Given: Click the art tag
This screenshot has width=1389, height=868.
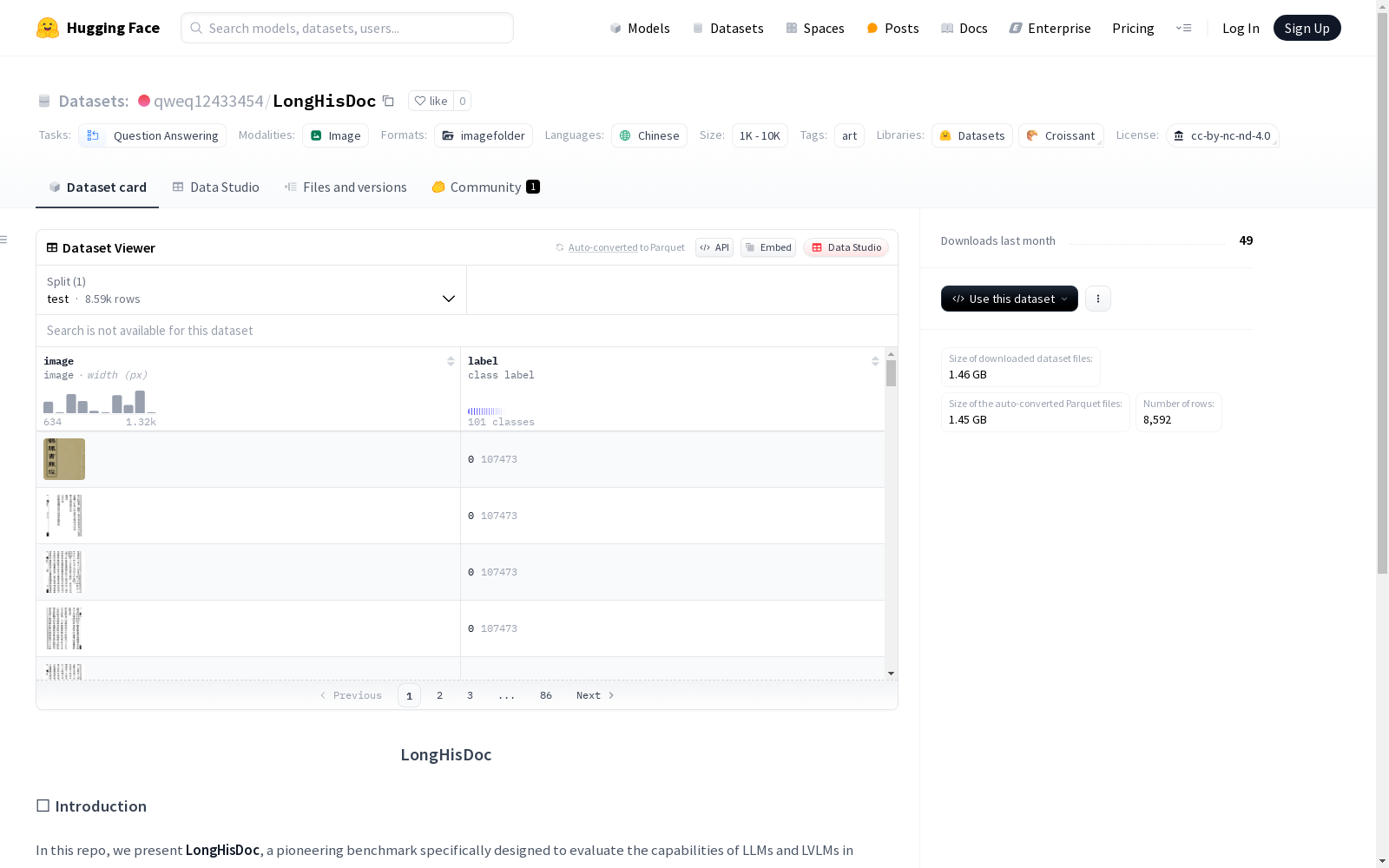Looking at the screenshot, I should click(x=849, y=135).
